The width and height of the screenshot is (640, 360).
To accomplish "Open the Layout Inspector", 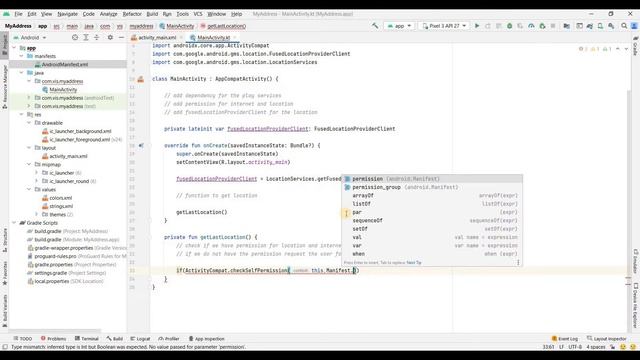I will (x=607, y=339).
